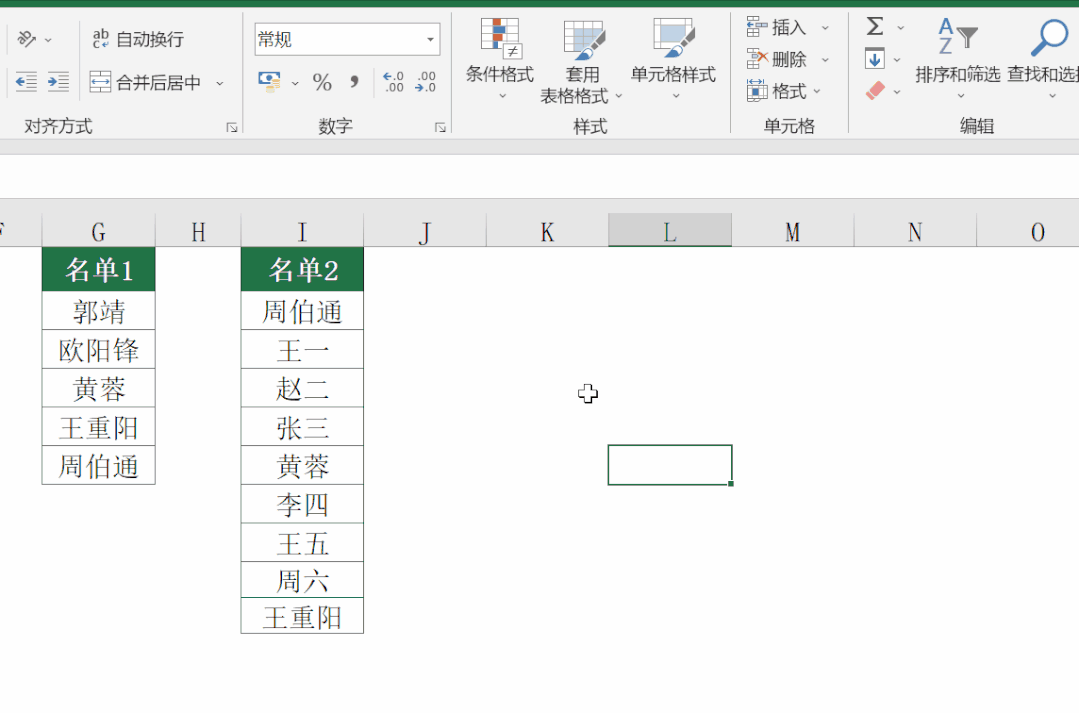Click the Clear eraser icon
This screenshot has width=1079, height=713.
click(x=875, y=90)
